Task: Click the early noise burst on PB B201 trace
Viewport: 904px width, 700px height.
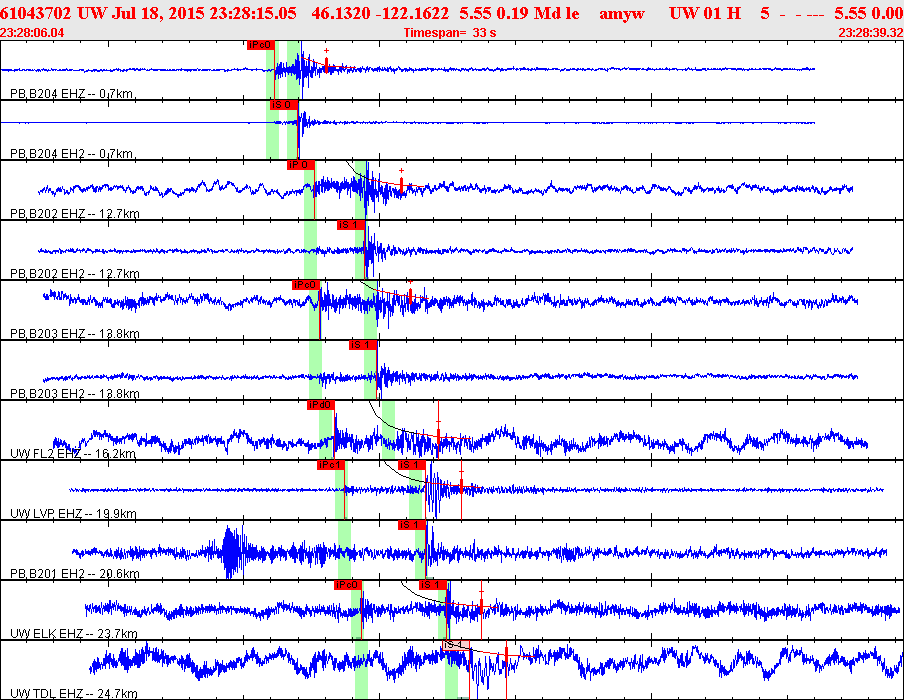Action: pos(232,551)
